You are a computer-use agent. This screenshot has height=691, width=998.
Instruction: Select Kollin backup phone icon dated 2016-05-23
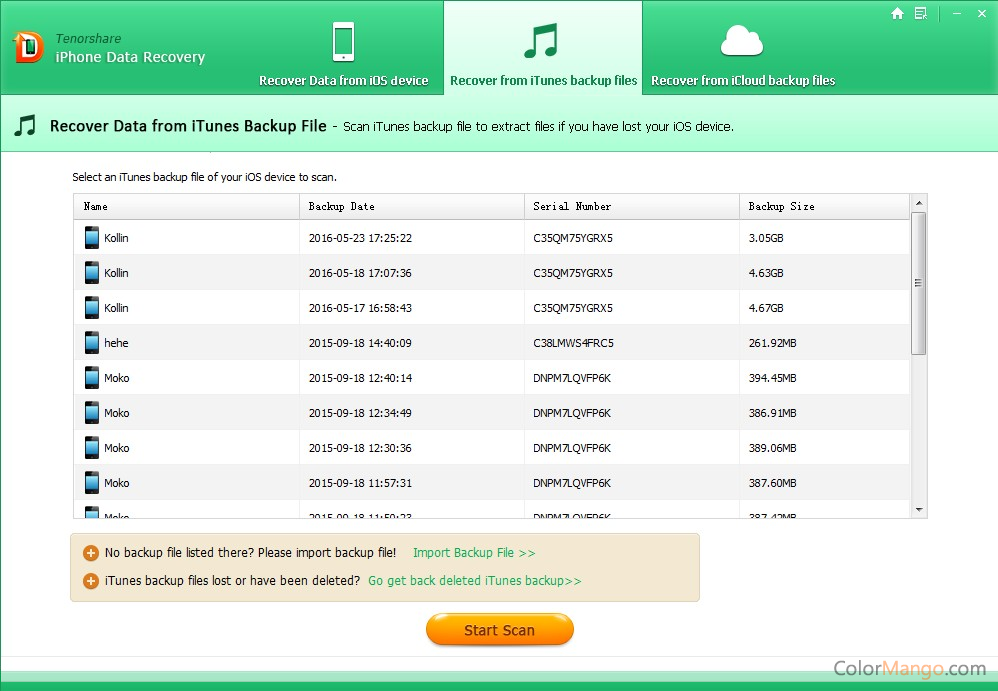pos(92,237)
